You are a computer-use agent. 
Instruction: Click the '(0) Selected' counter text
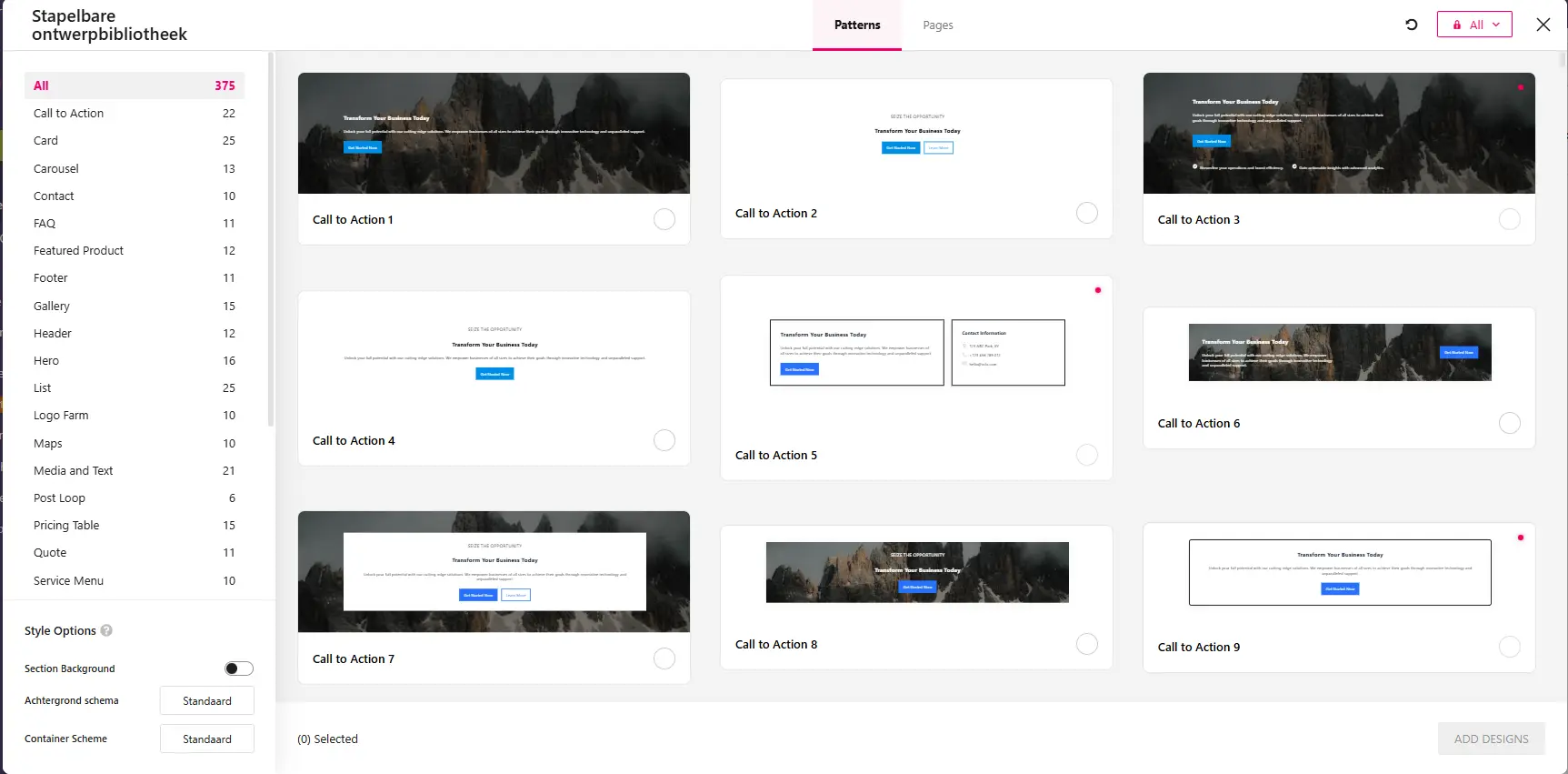point(327,739)
